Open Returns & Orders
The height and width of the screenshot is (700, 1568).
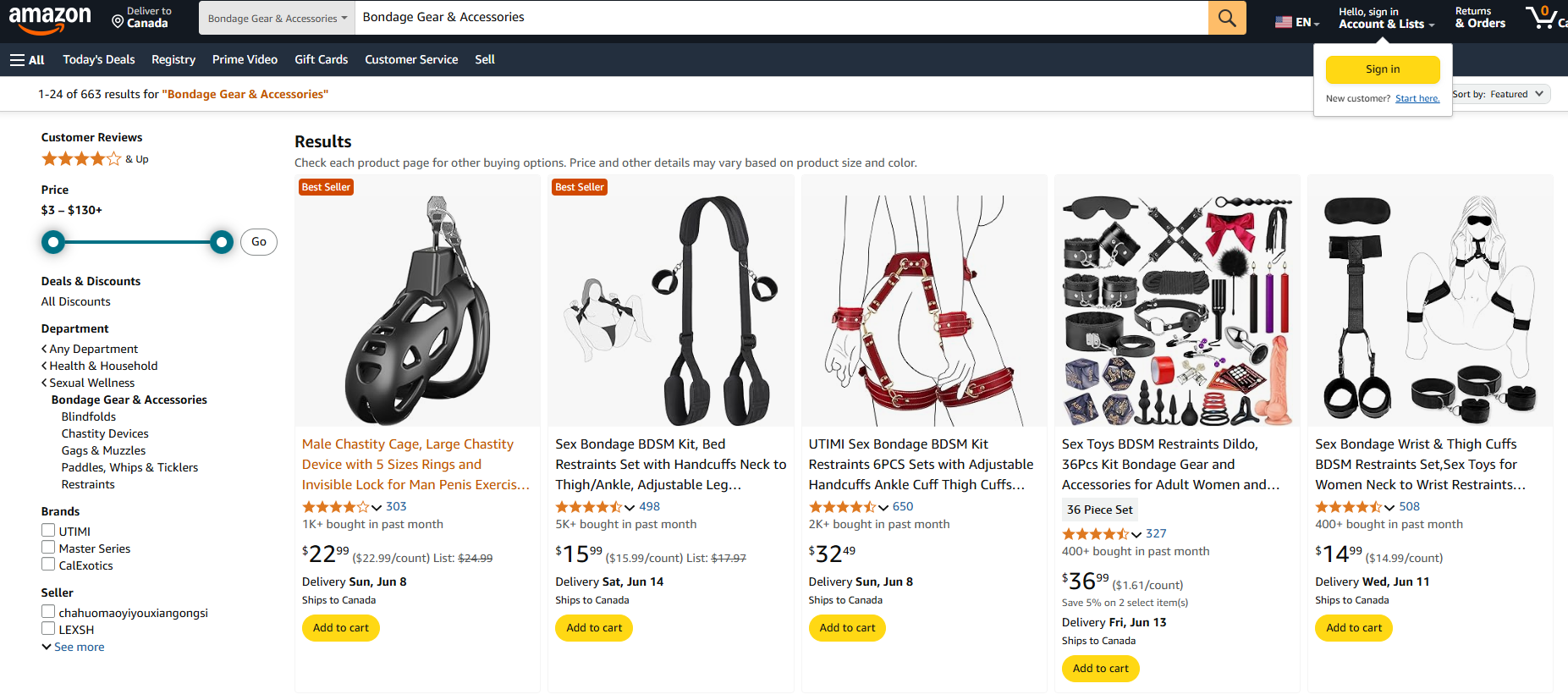point(1479,17)
